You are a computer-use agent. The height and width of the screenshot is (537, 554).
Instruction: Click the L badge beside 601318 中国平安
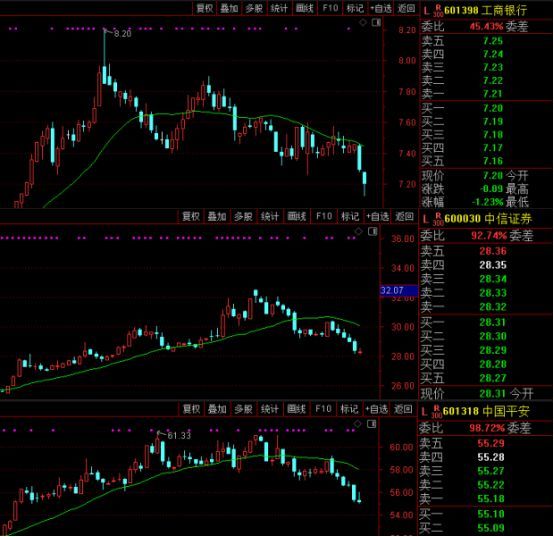tap(425, 412)
